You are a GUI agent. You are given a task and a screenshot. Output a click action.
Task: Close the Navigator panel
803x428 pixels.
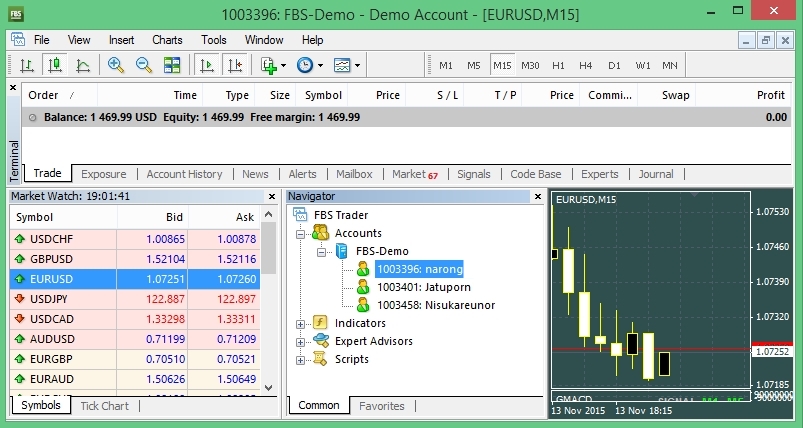pos(538,196)
